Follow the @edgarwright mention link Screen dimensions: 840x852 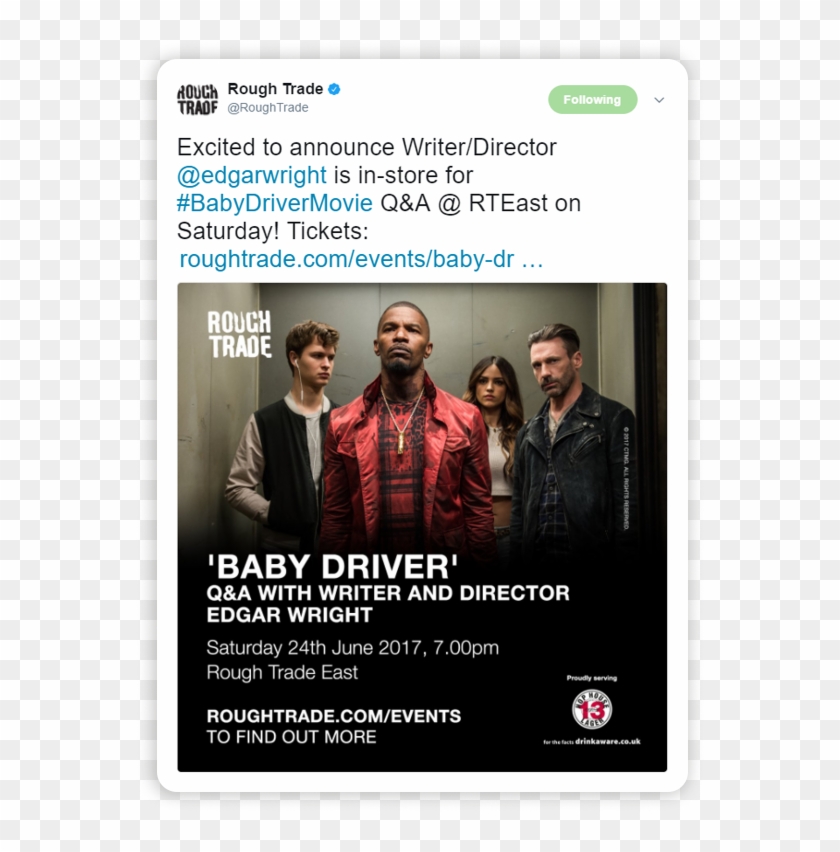(x=252, y=176)
